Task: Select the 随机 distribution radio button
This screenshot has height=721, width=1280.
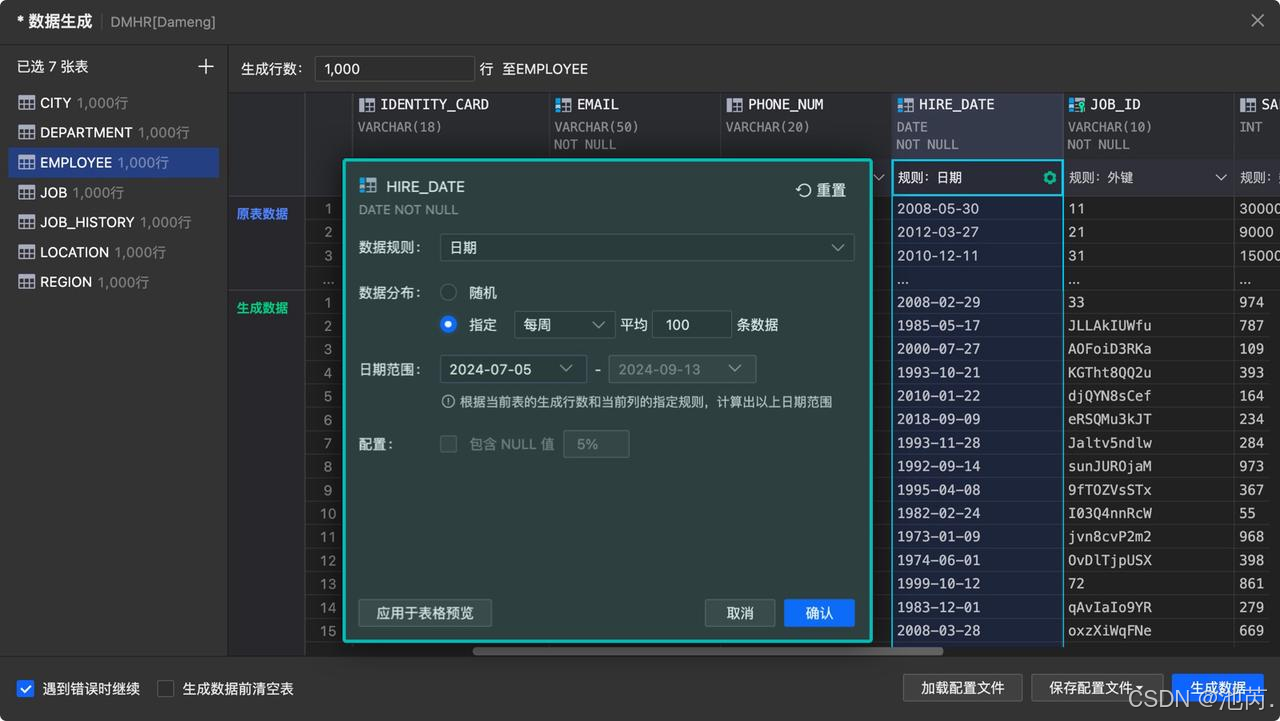Action: point(448,292)
